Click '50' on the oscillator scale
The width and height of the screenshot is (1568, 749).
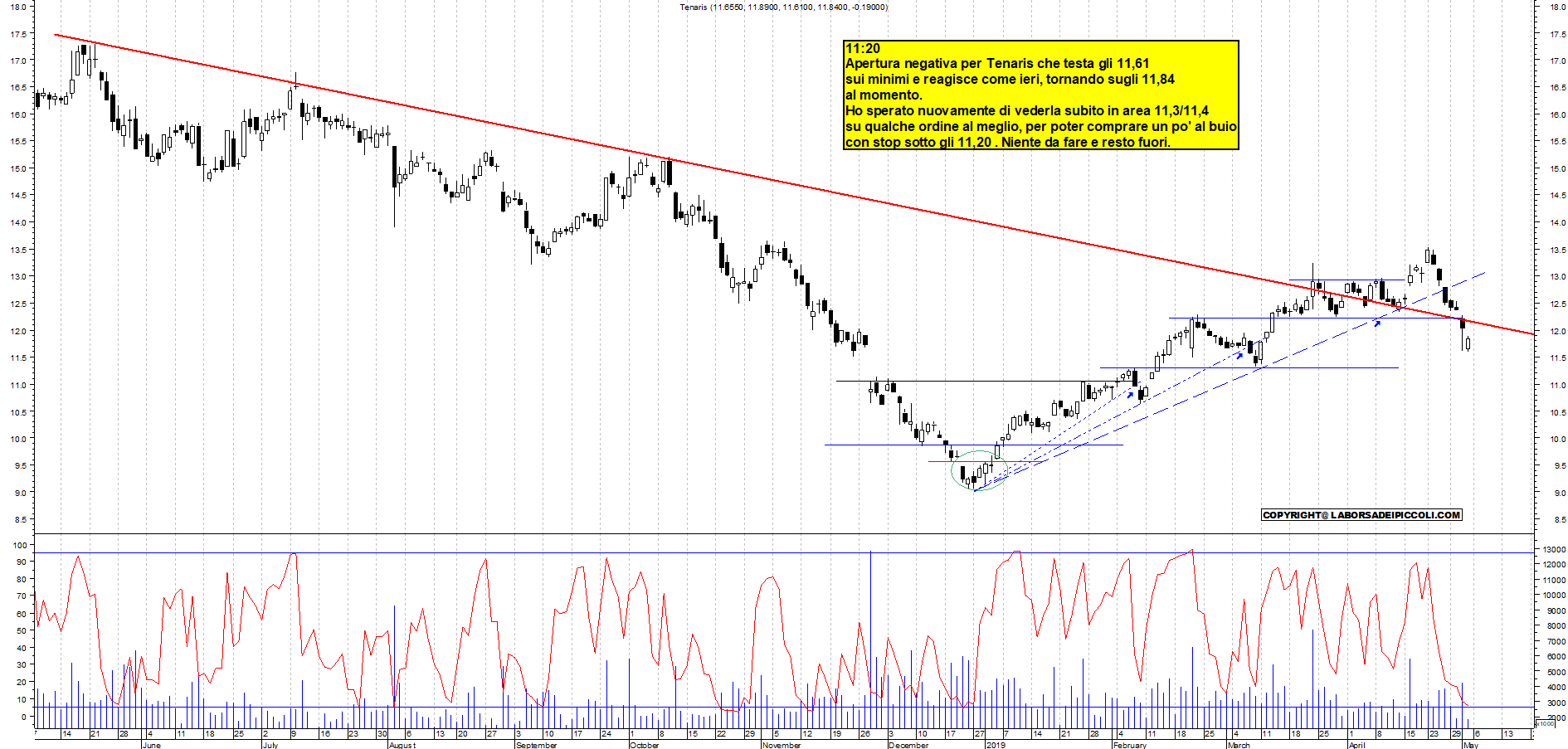(22, 630)
